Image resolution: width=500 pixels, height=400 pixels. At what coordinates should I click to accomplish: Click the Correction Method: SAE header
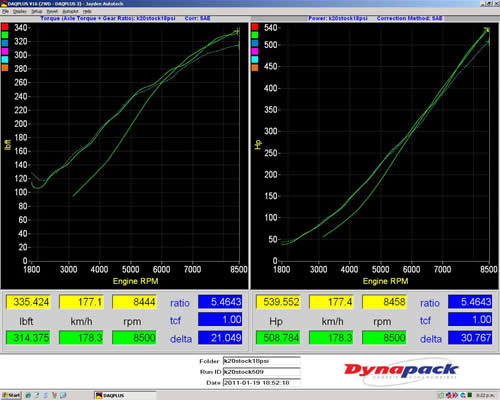click(409, 18)
